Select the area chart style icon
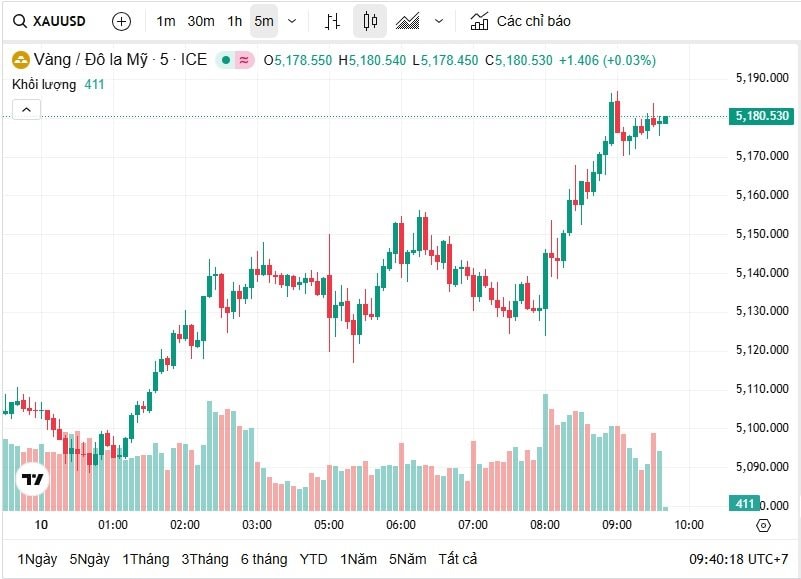This screenshot has height=579, width=801. (407, 21)
